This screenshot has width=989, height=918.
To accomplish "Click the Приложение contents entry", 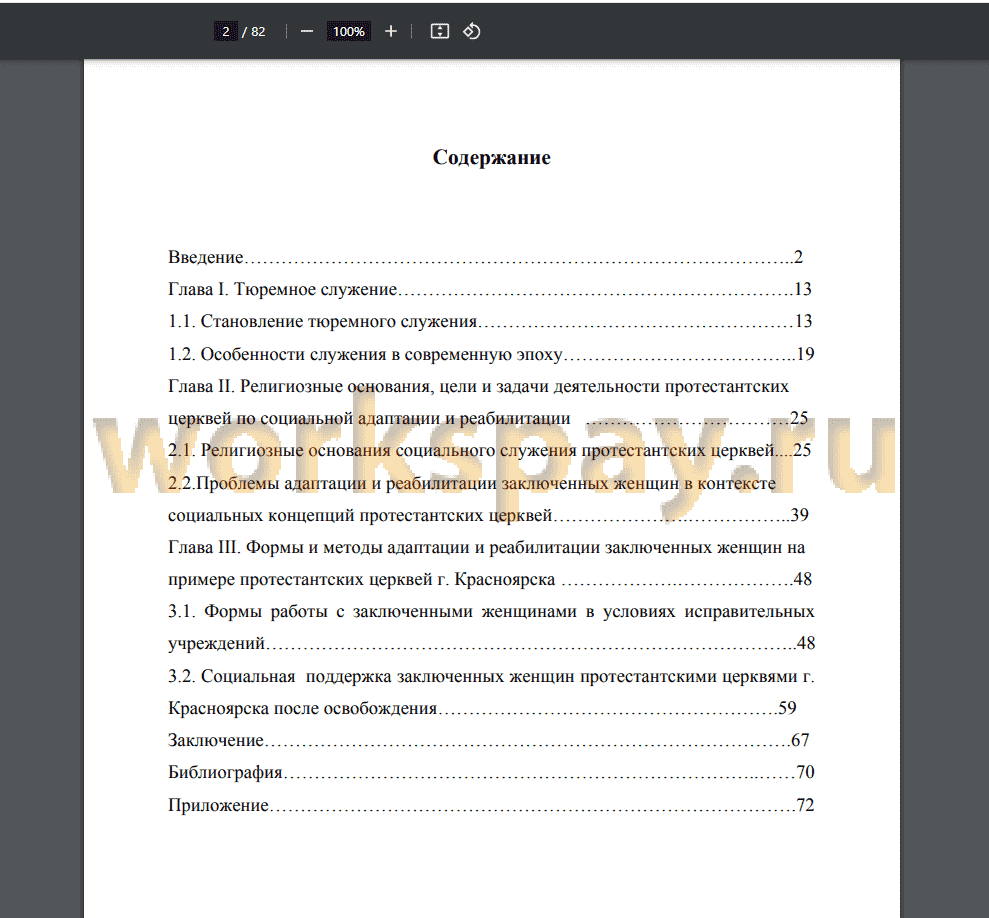I will (x=491, y=805).
